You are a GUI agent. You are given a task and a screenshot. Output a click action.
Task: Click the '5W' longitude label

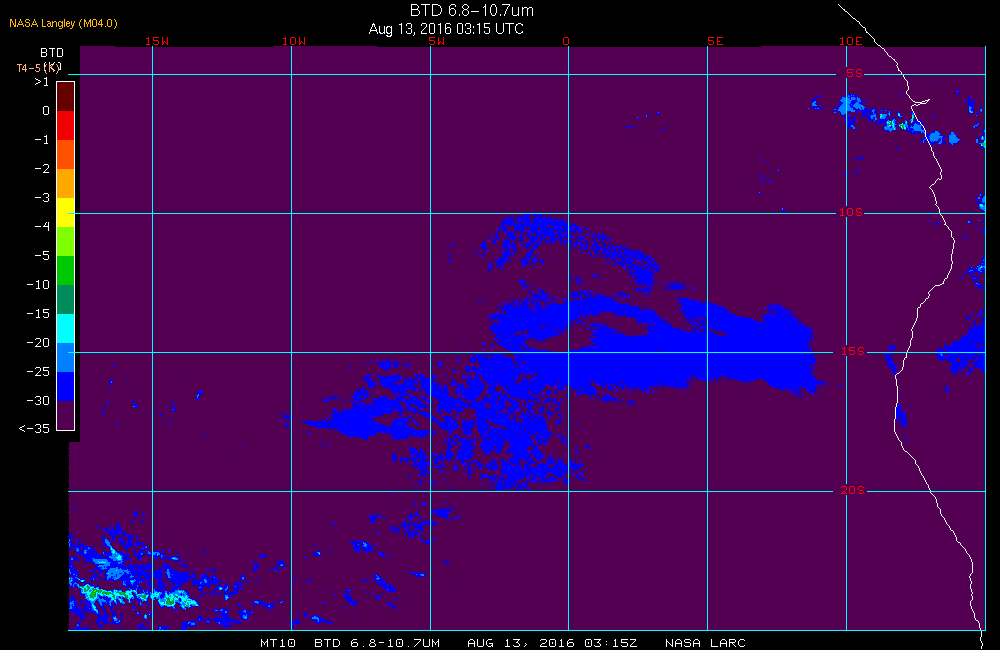tap(437, 41)
